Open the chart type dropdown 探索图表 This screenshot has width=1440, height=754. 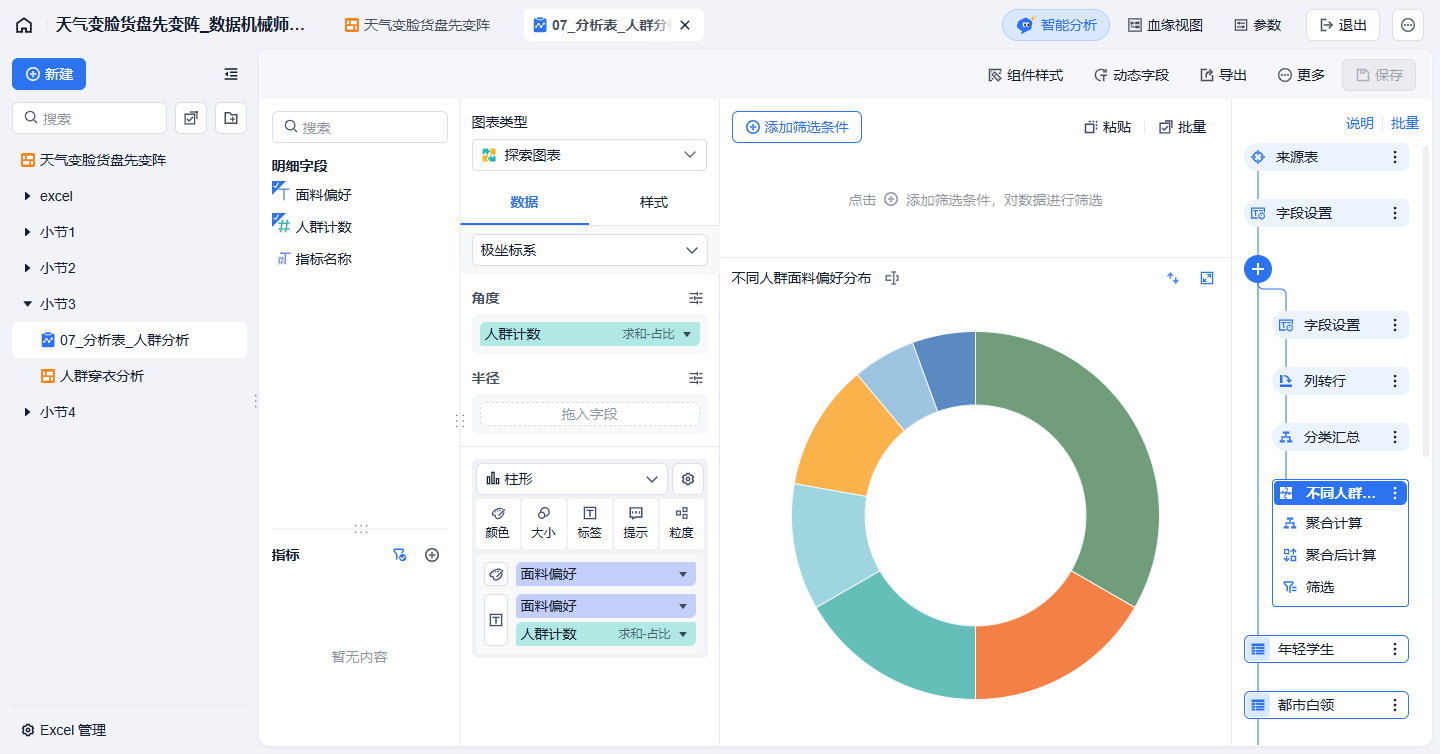(x=589, y=155)
